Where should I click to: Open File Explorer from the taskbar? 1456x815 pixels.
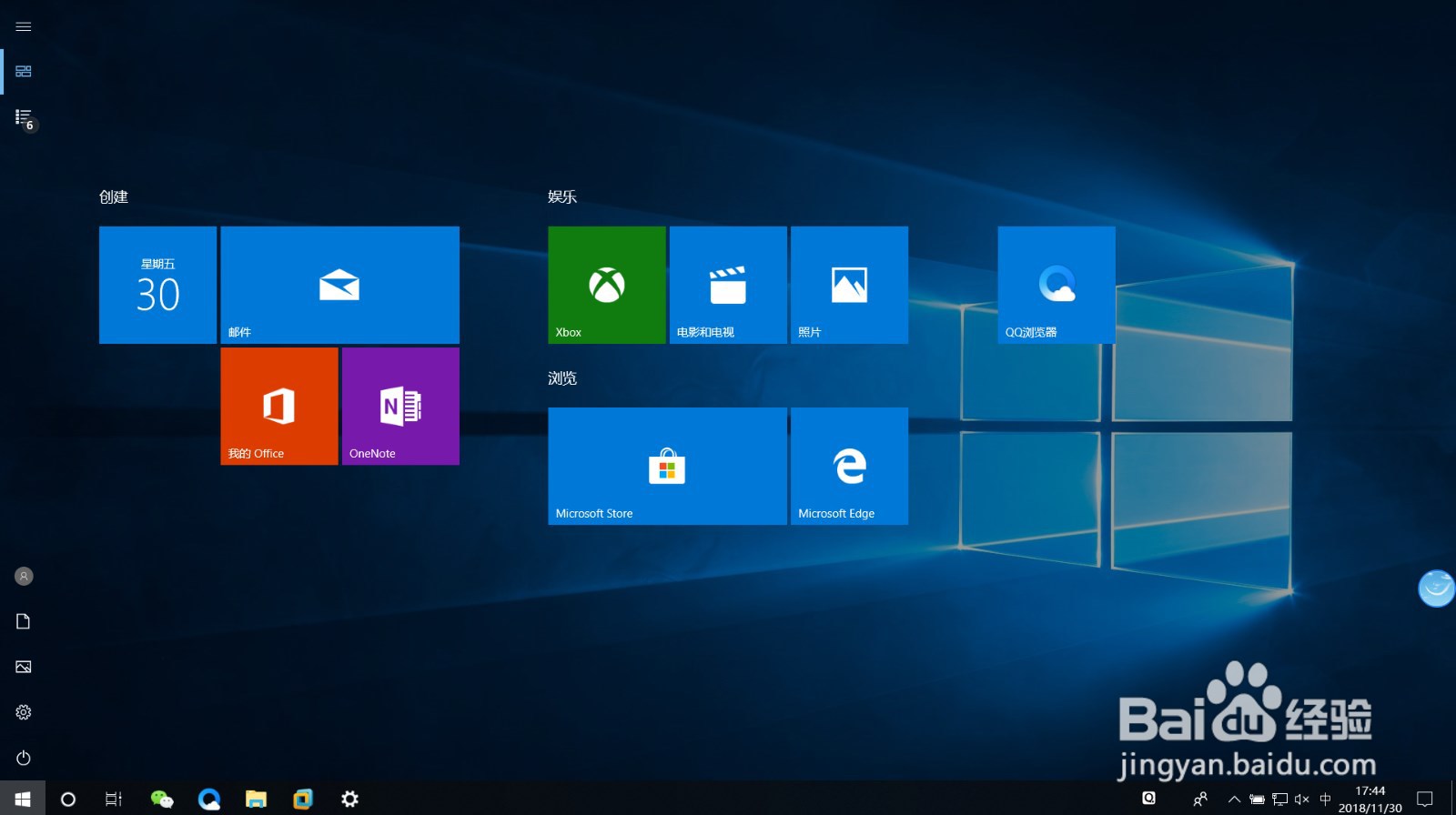[256, 799]
